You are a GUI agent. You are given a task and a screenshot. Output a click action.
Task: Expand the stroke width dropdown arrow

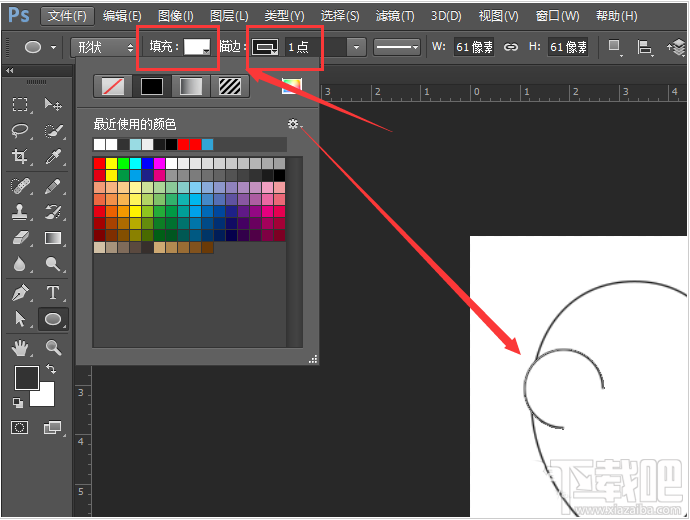(356, 47)
